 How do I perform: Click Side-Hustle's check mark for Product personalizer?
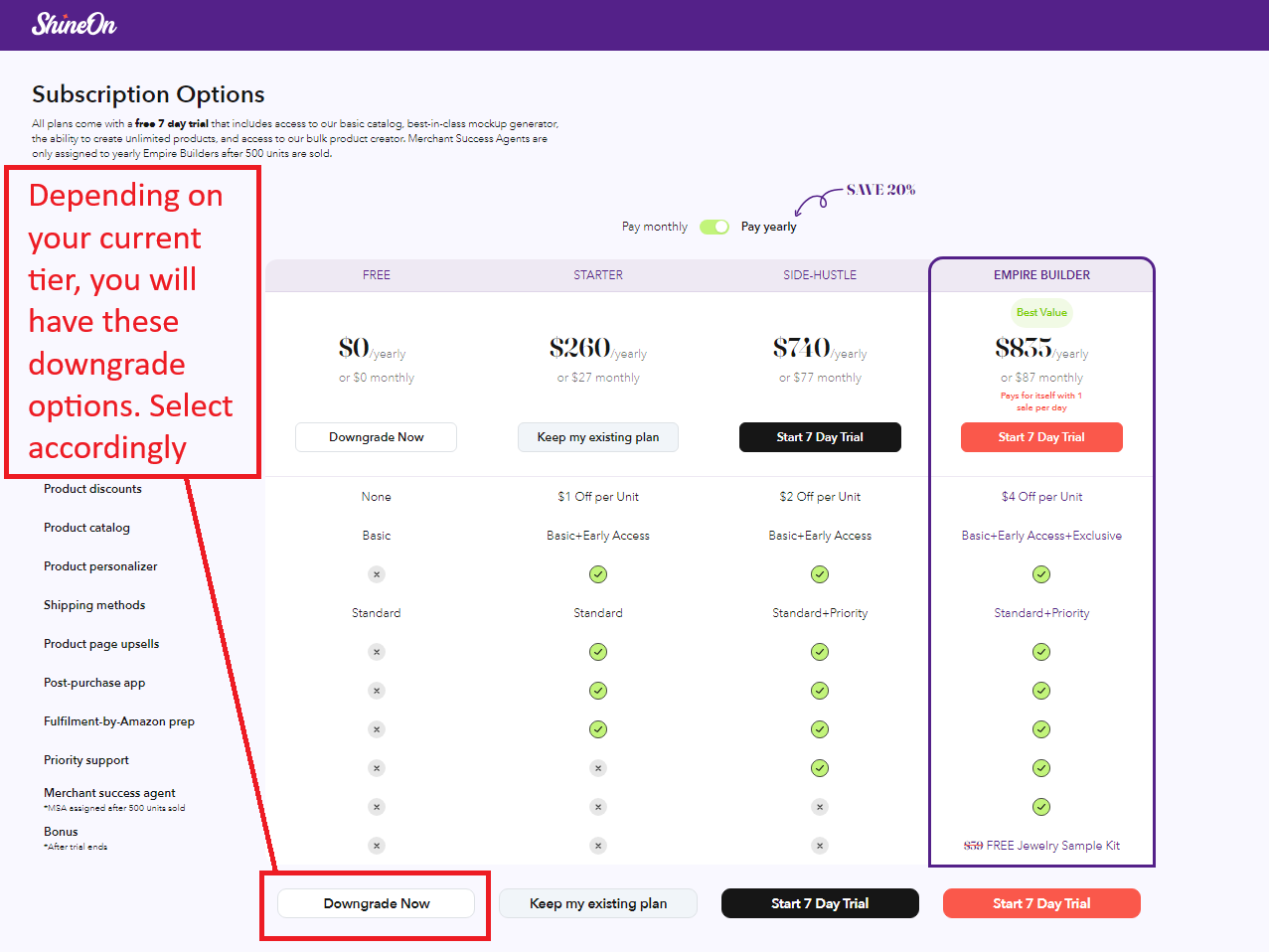820,574
